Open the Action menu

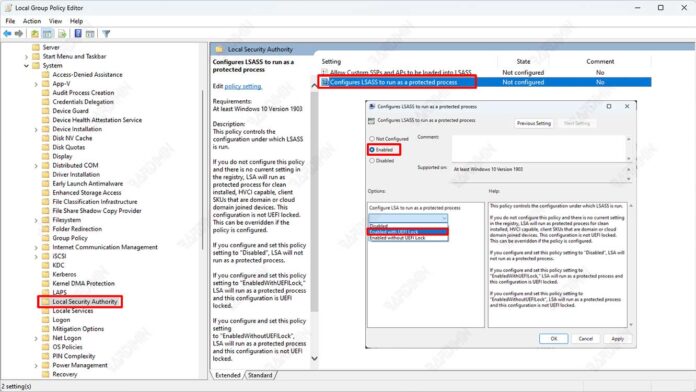[x=32, y=21]
